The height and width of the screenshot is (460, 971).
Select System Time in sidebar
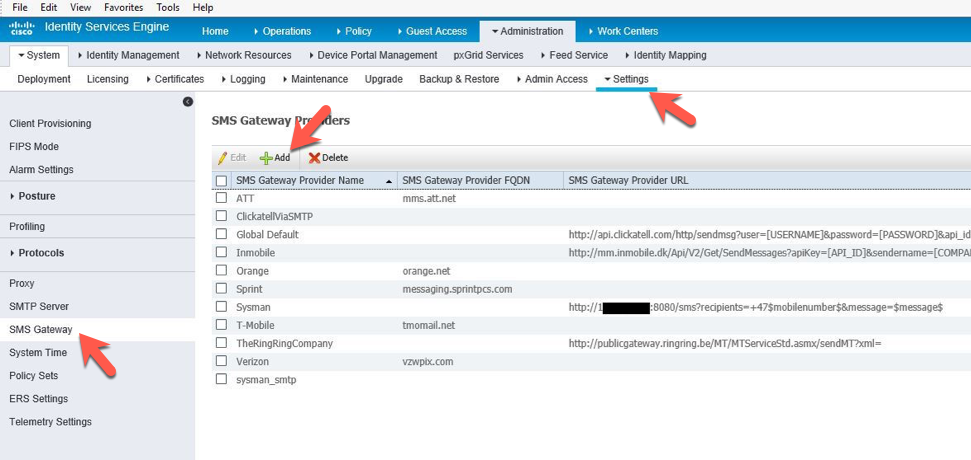click(x=38, y=353)
